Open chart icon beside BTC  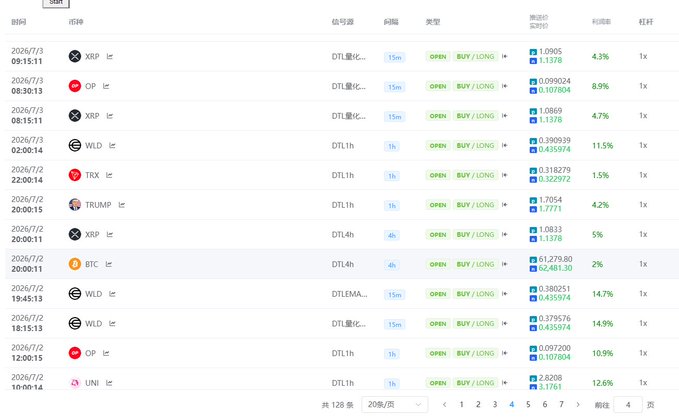[109, 264]
